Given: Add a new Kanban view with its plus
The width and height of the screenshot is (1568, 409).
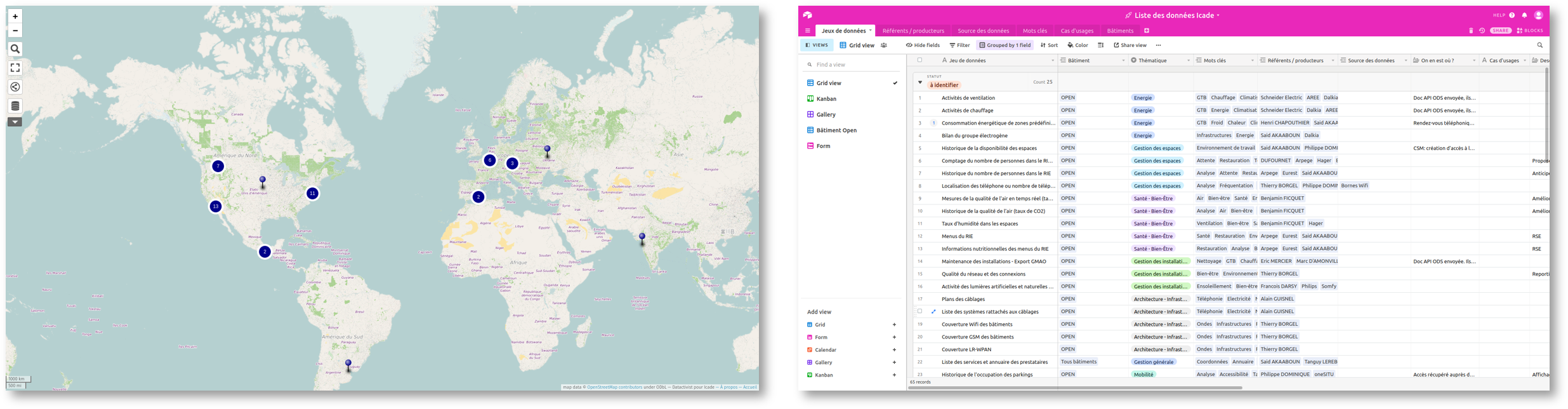Looking at the screenshot, I should 894,375.
